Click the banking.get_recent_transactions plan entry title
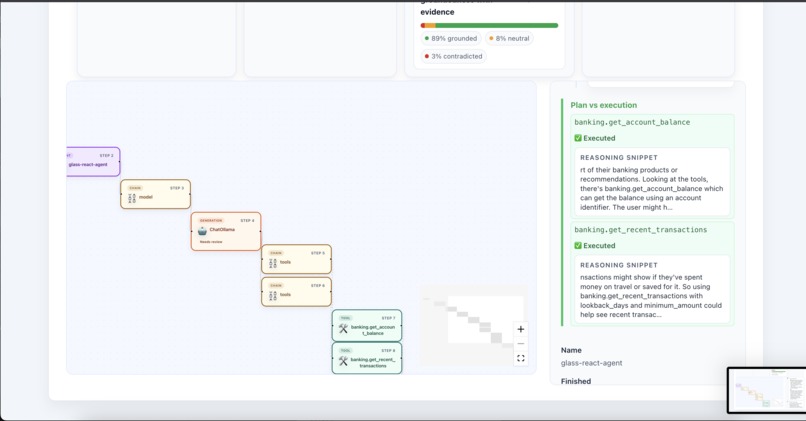 (640, 230)
